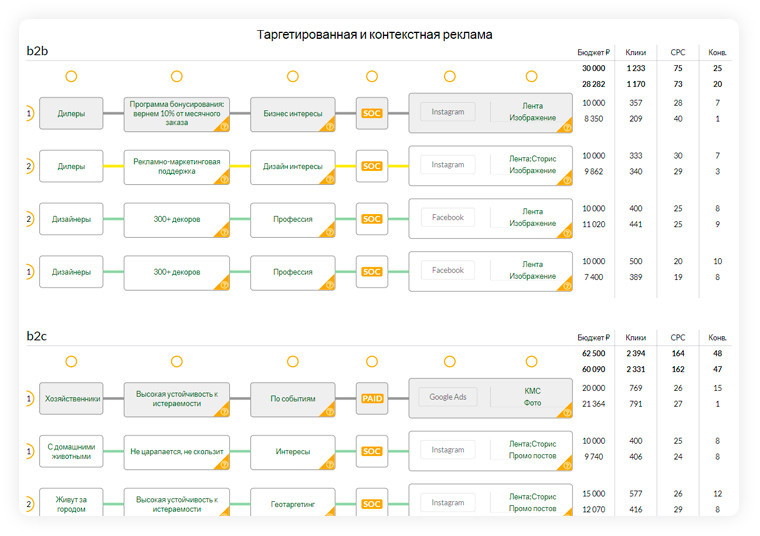Click the С домашними животными card
This screenshot has height=536, width=760.
(x=71, y=451)
